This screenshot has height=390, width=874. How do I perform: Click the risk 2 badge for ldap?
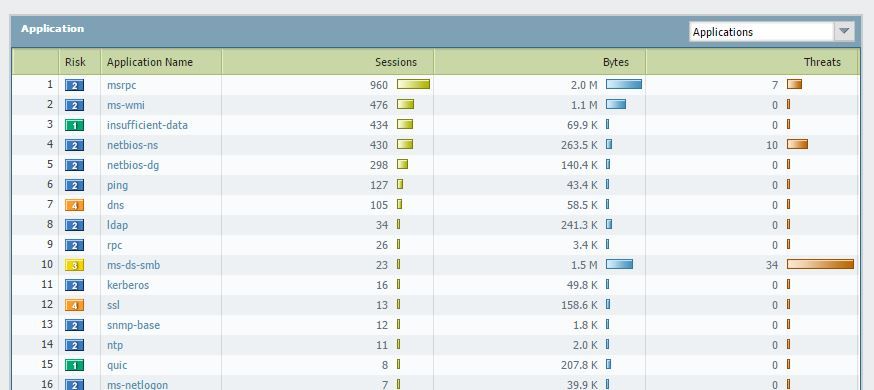74,225
